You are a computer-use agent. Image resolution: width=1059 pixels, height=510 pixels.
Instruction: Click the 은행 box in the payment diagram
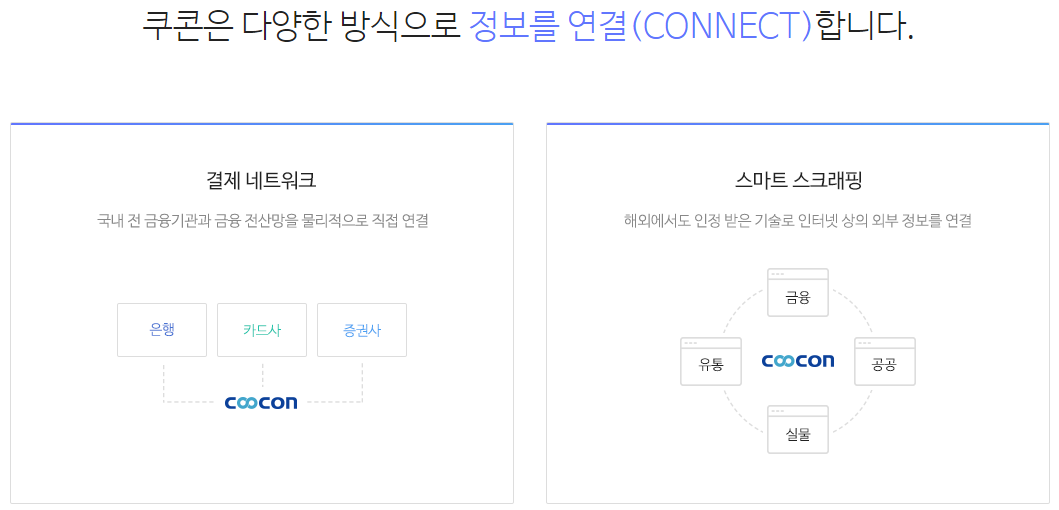point(162,330)
